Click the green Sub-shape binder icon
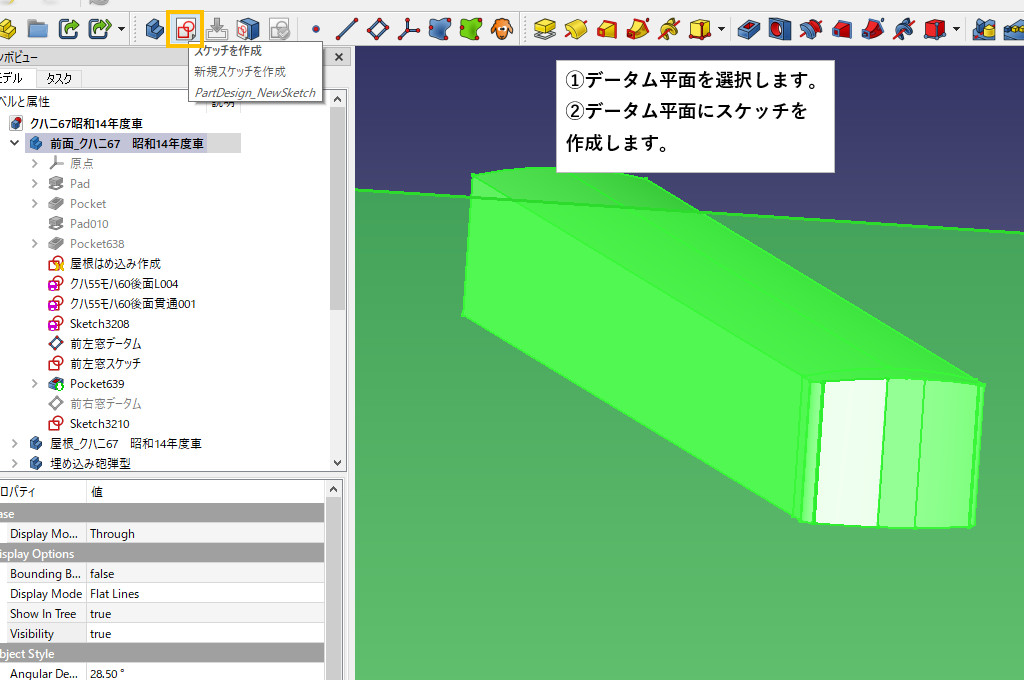 (x=471, y=29)
